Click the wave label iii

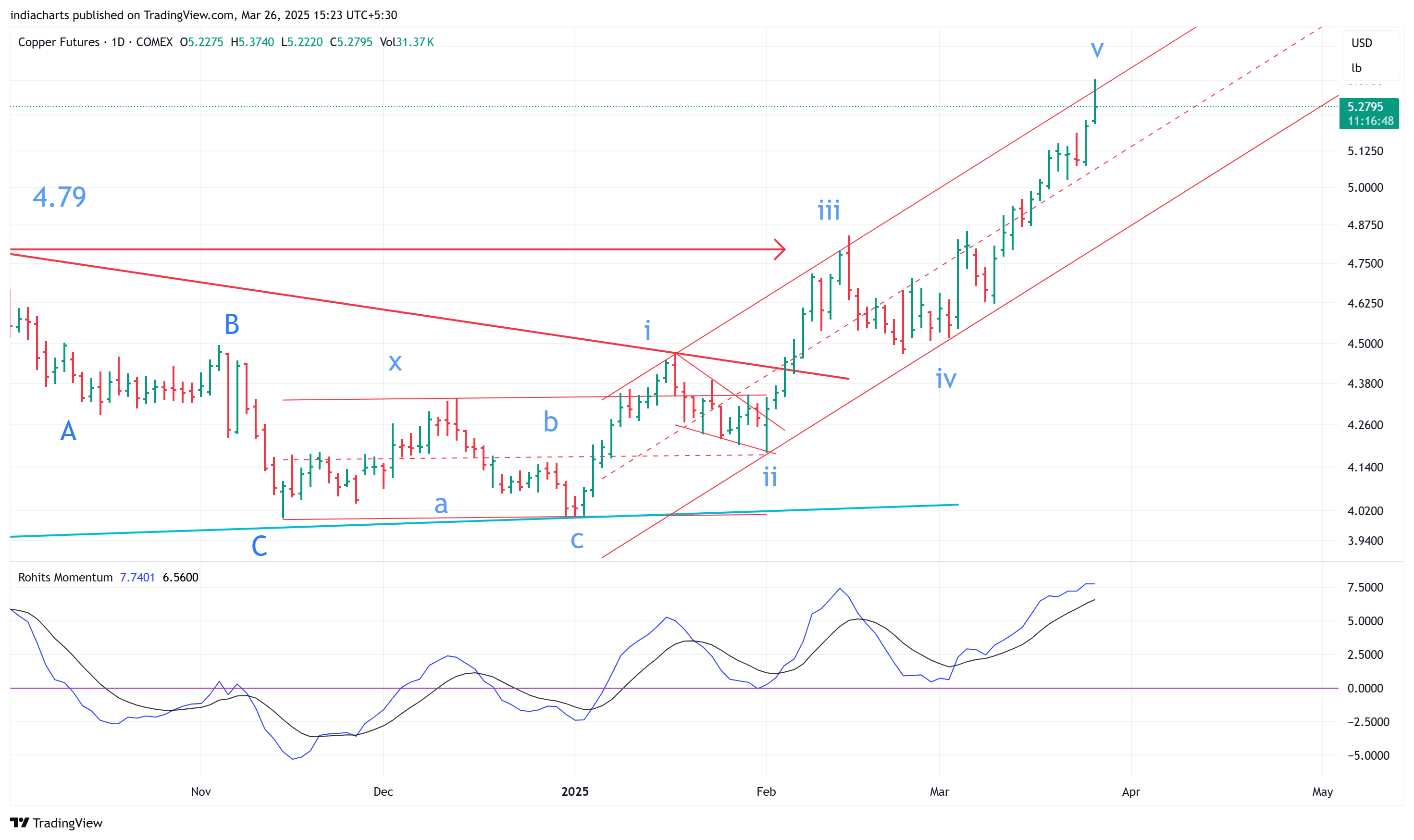coord(829,210)
